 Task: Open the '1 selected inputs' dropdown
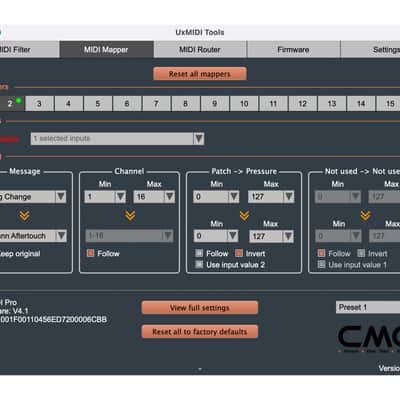click(117, 139)
